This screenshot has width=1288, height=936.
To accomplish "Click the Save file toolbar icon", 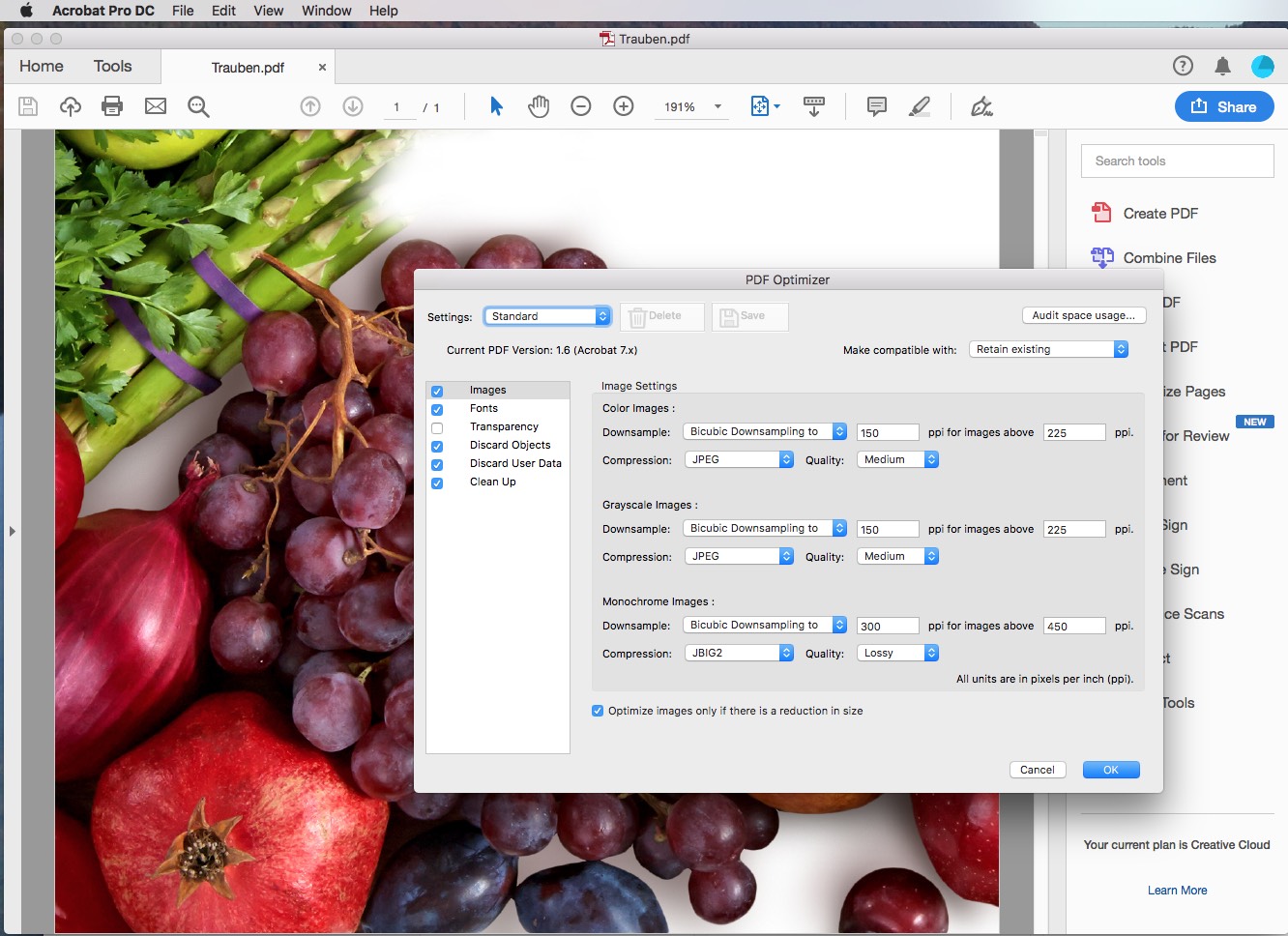I will tap(28, 106).
